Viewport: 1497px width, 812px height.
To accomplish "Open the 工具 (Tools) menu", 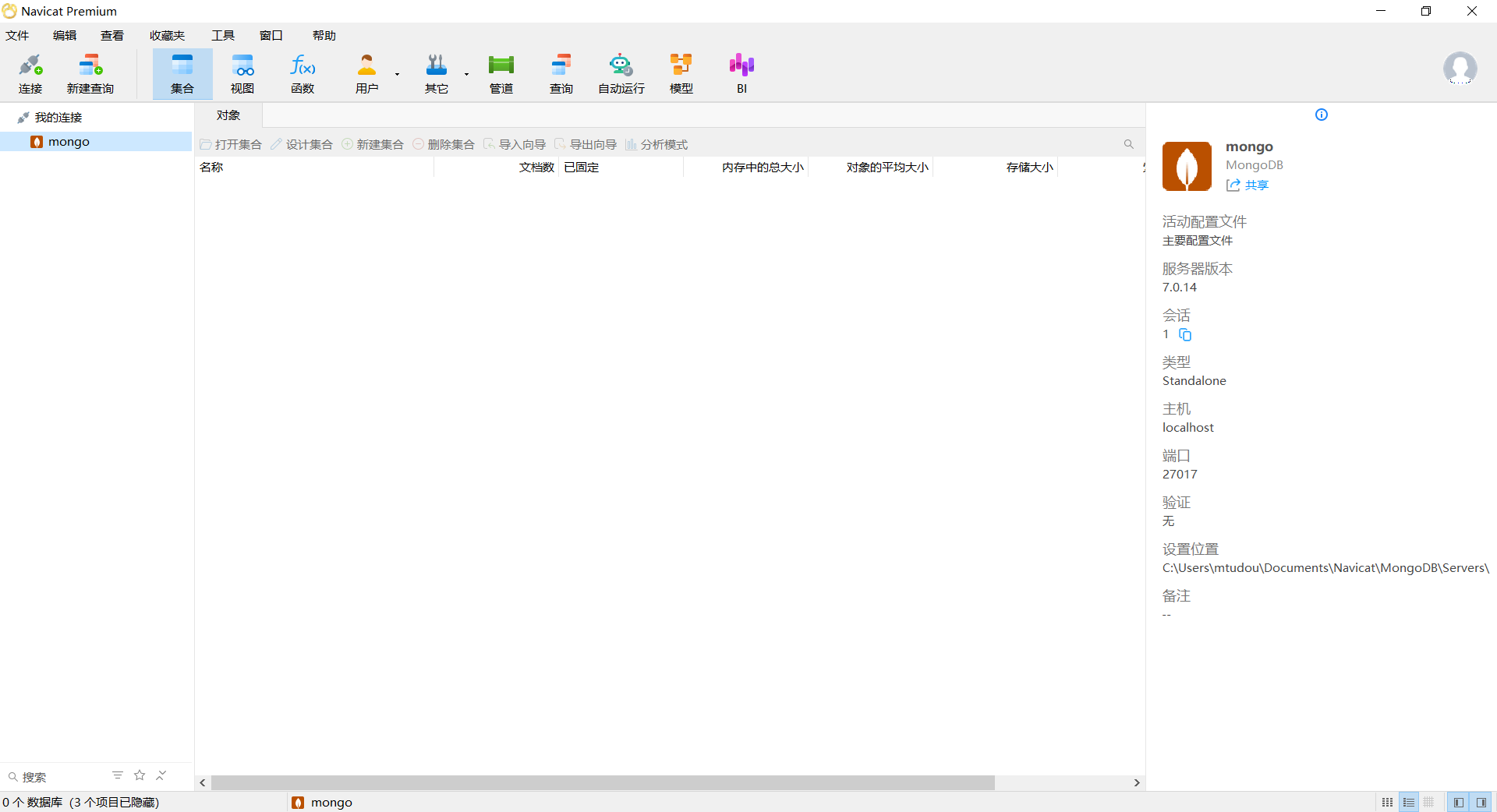I will [x=223, y=36].
